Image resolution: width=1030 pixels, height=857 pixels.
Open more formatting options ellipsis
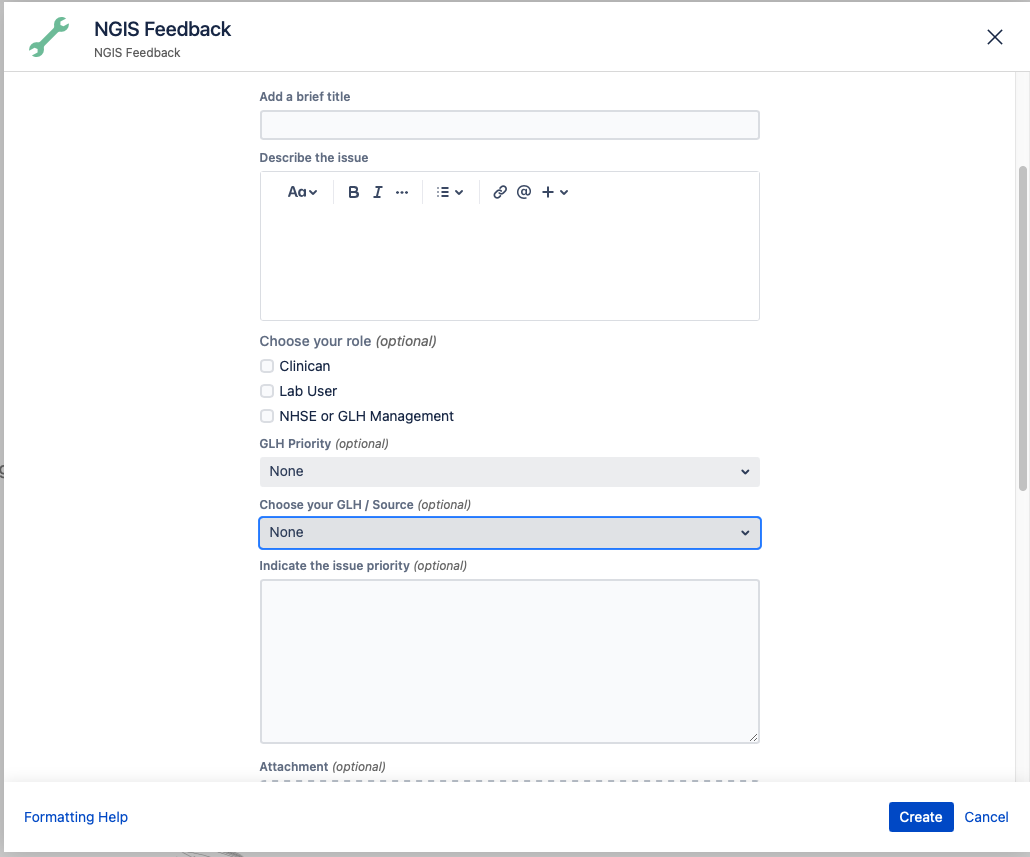tap(402, 192)
